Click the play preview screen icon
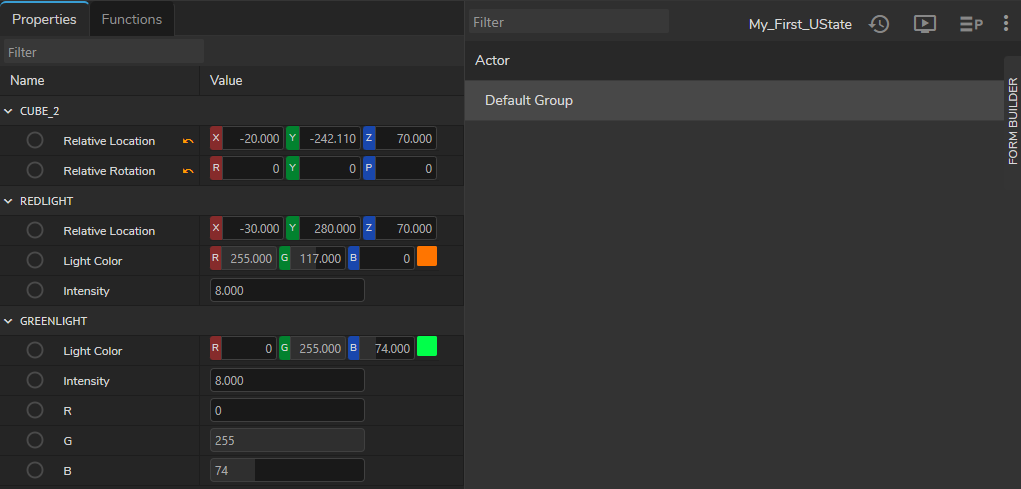Screen dimensions: 1021x489 (x=925, y=24)
